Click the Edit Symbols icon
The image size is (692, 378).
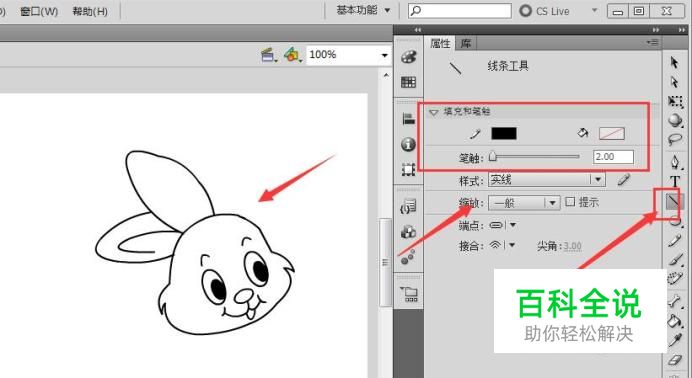pyautogui.click(x=292, y=55)
